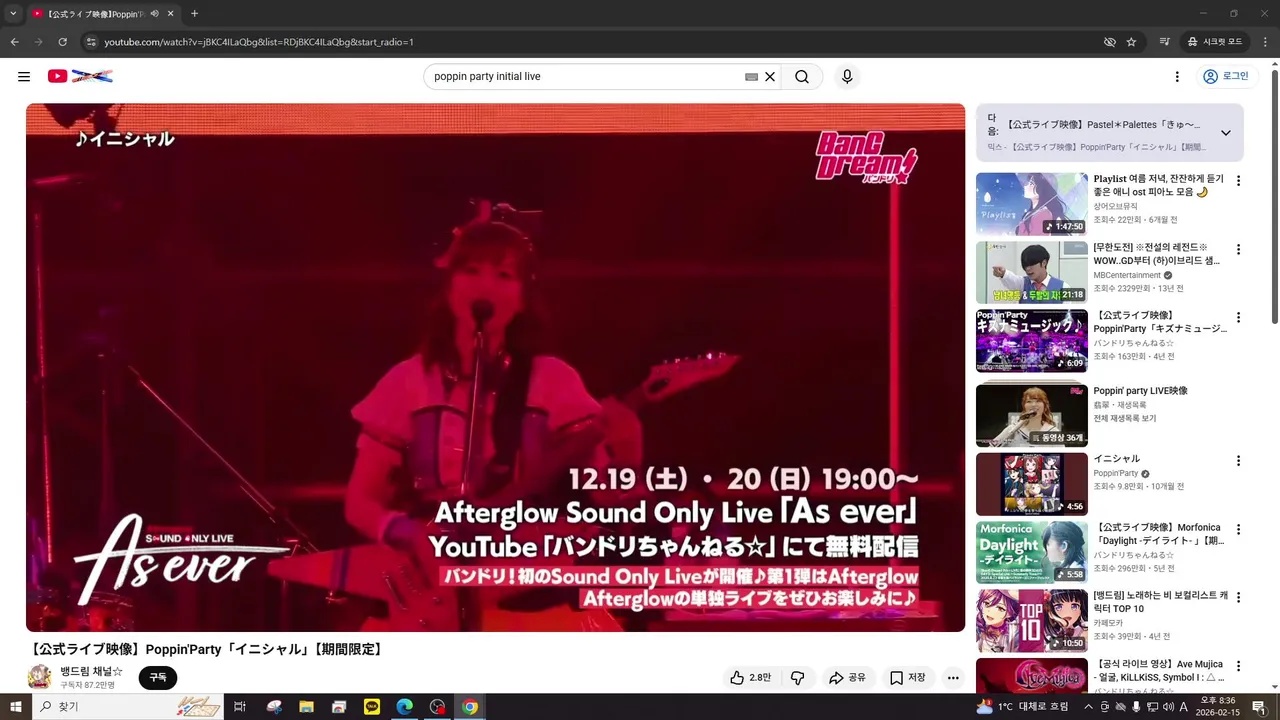The image size is (1280, 720).
Task: Open Microsoft Edge from taskbar
Action: point(405,707)
